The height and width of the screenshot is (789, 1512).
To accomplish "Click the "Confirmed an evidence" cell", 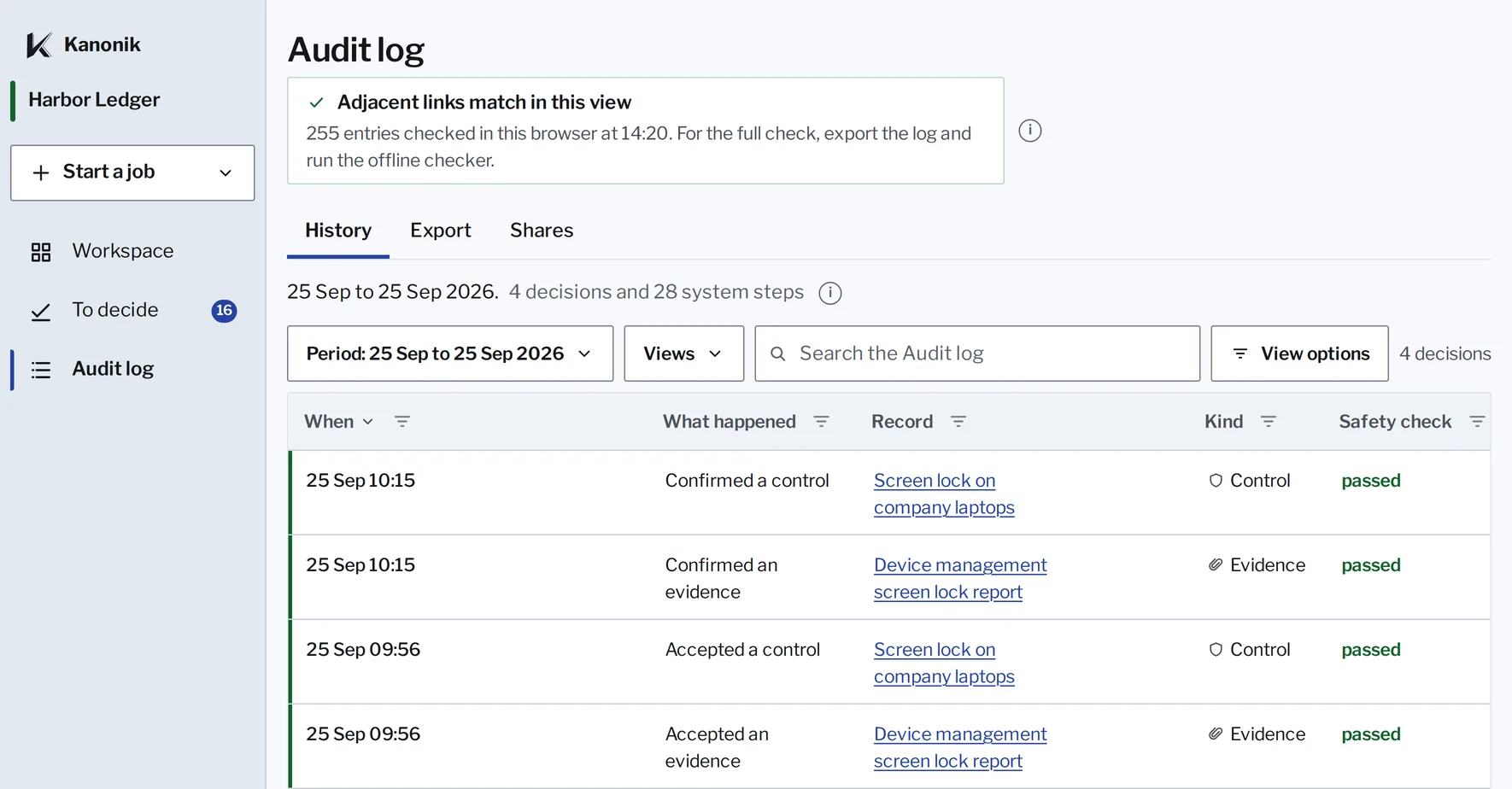I will (x=721, y=578).
